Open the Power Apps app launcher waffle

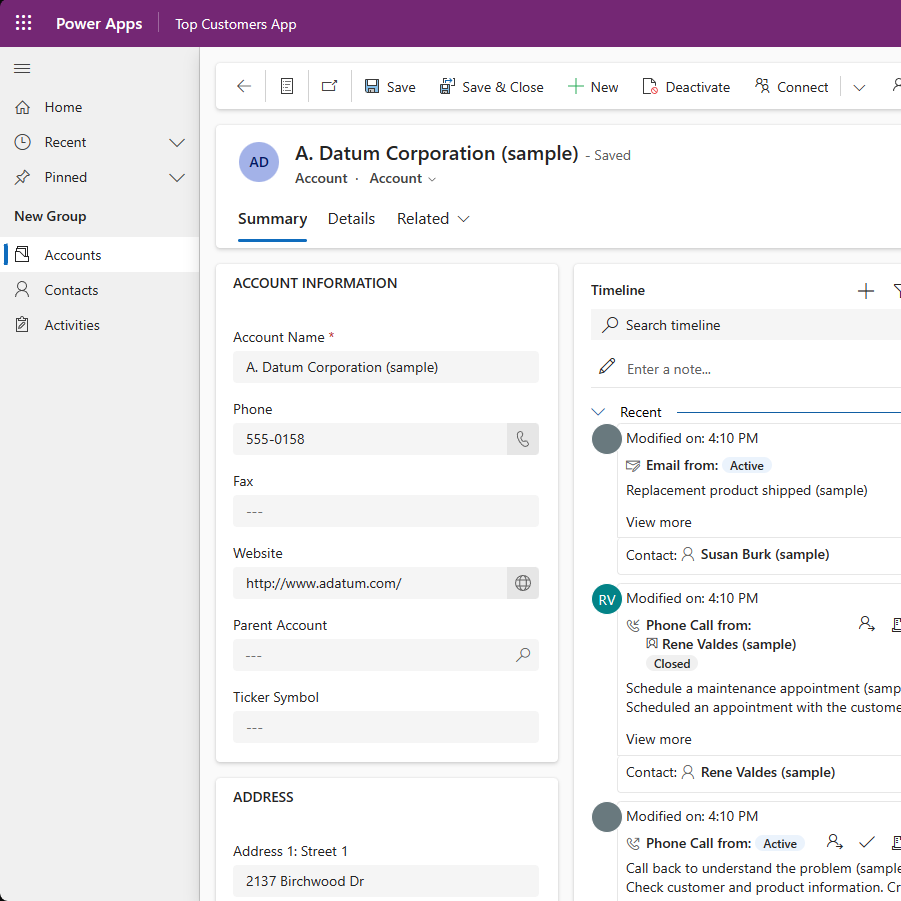click(x=24, y=24)
